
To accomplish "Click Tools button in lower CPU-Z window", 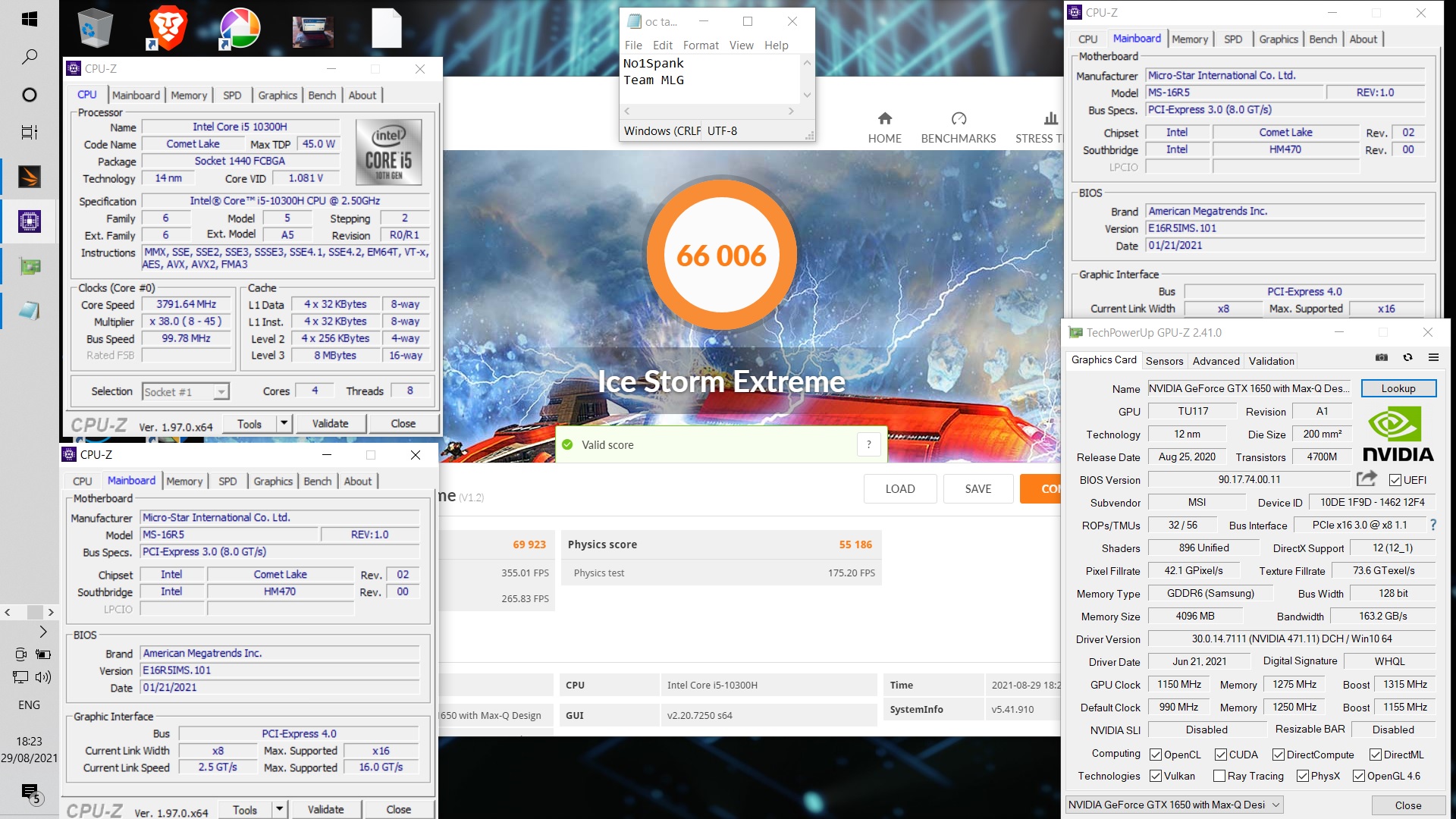I will [245, 809].
